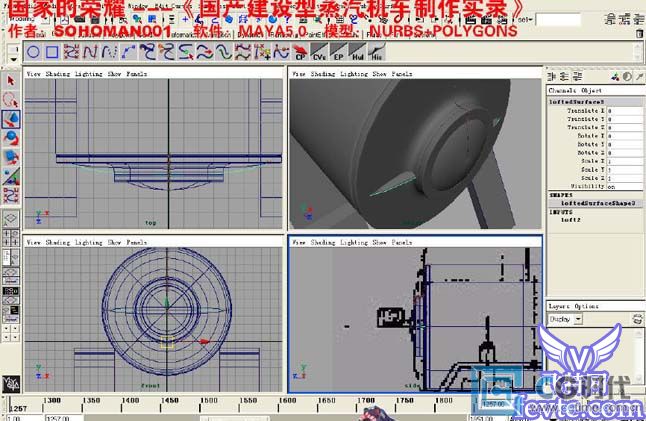Viewport: 646px width, 421px height.
Task: Click the EP edit point shelf icon
Action: (x=338, y=52)
